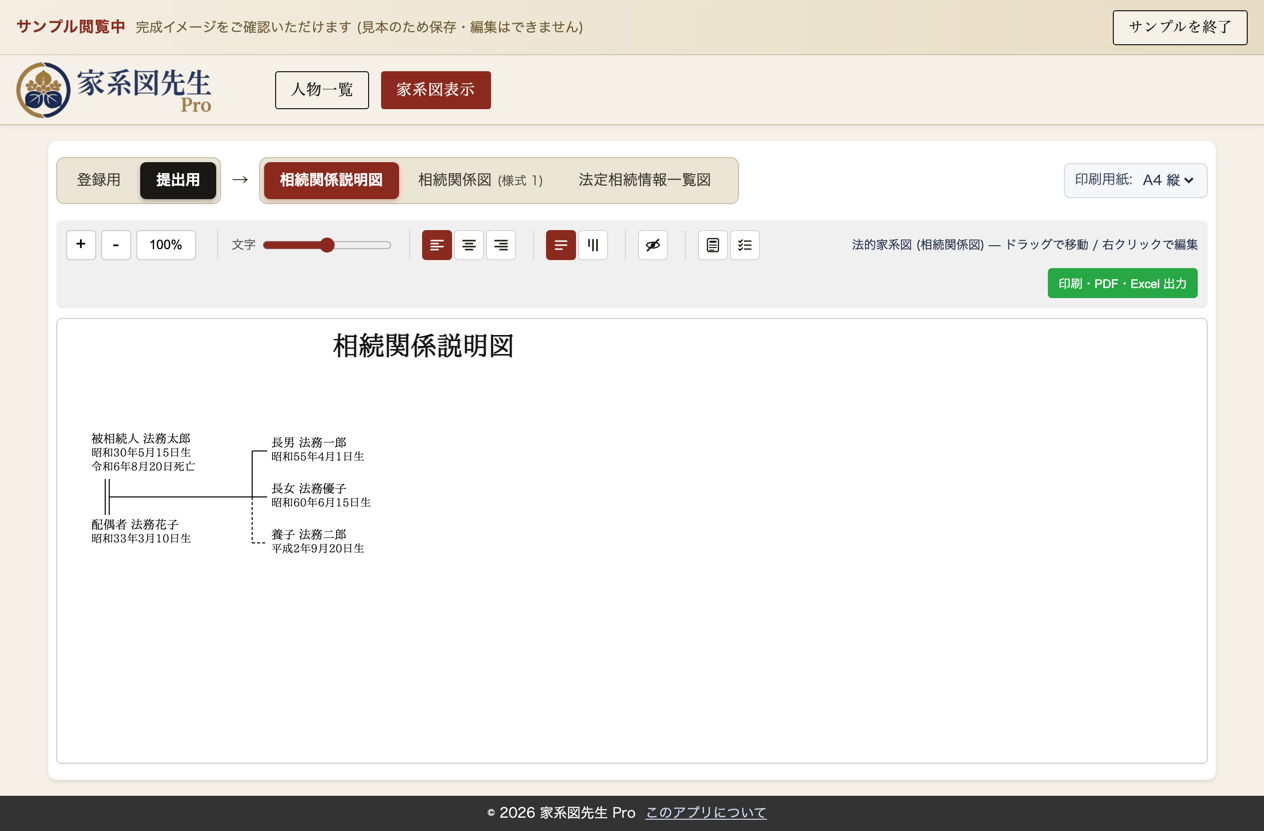Open the 印刷用紙 A4 縦 dropdown
The image size is (1264, 831).
click(1135, 180)
